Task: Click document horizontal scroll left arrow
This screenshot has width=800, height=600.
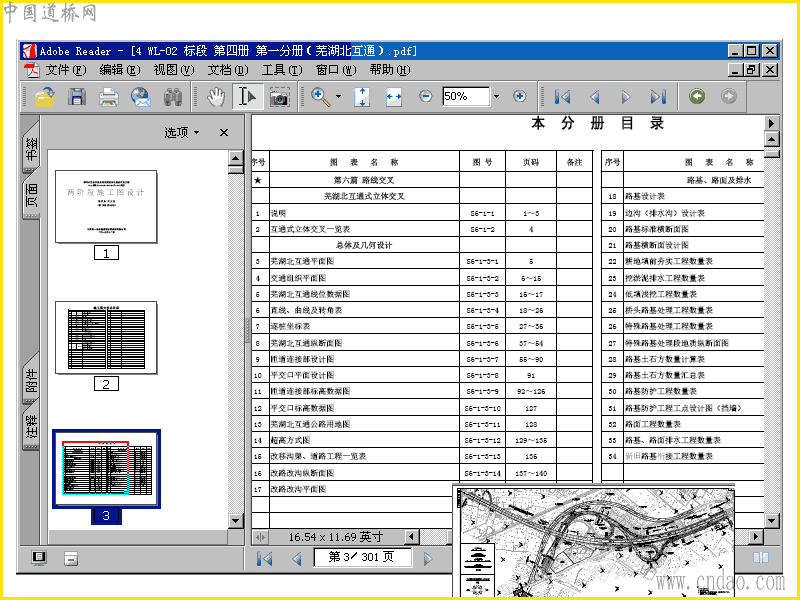Action: 411,536
